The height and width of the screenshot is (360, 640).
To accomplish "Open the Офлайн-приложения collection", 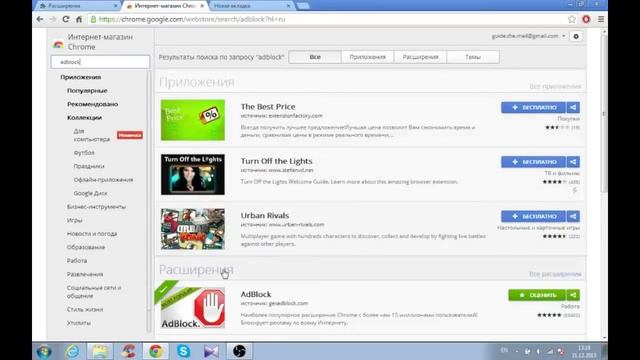I will (x=103, y=180).
